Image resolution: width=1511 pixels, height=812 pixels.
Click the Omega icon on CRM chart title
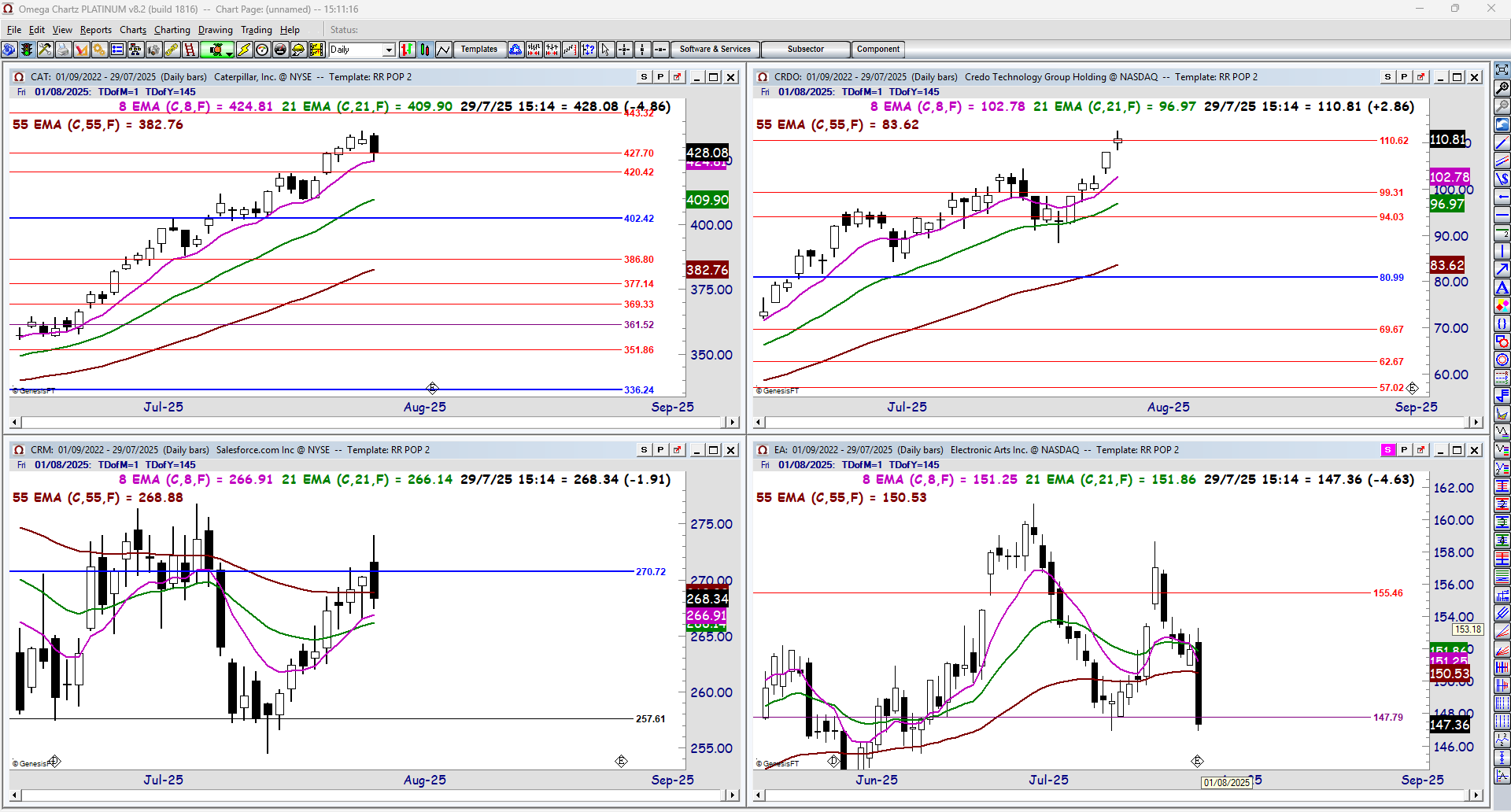coord(19,450)
